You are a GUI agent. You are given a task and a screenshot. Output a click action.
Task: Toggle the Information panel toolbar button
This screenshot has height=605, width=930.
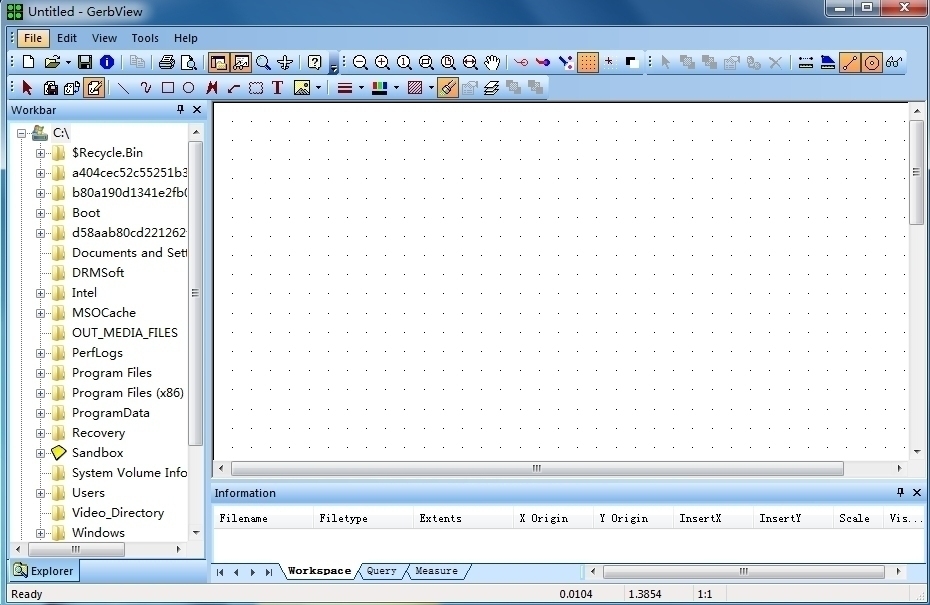point(241,62)
